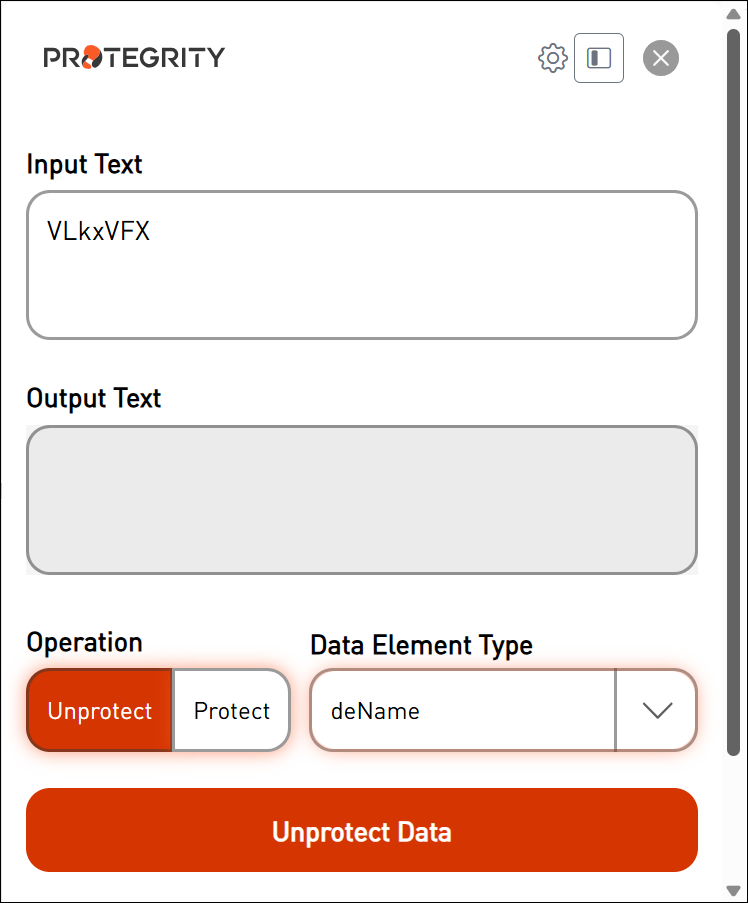
Task: Focus the Input Text field
Action: 361,285
